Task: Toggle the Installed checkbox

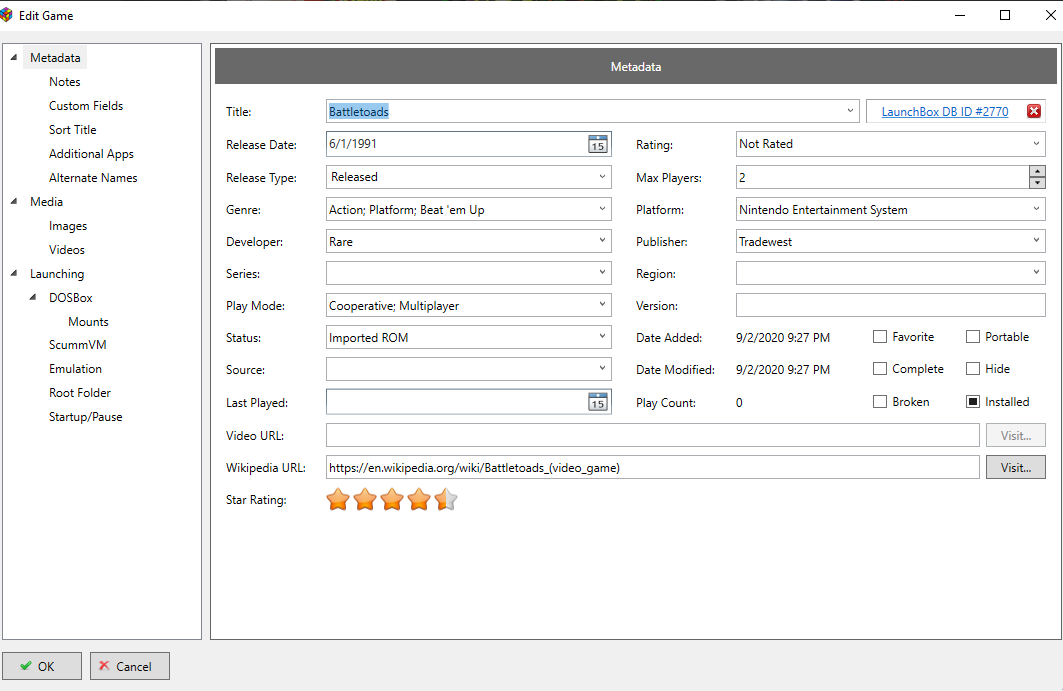Action: pyautogui.click(x=973, y=402)
